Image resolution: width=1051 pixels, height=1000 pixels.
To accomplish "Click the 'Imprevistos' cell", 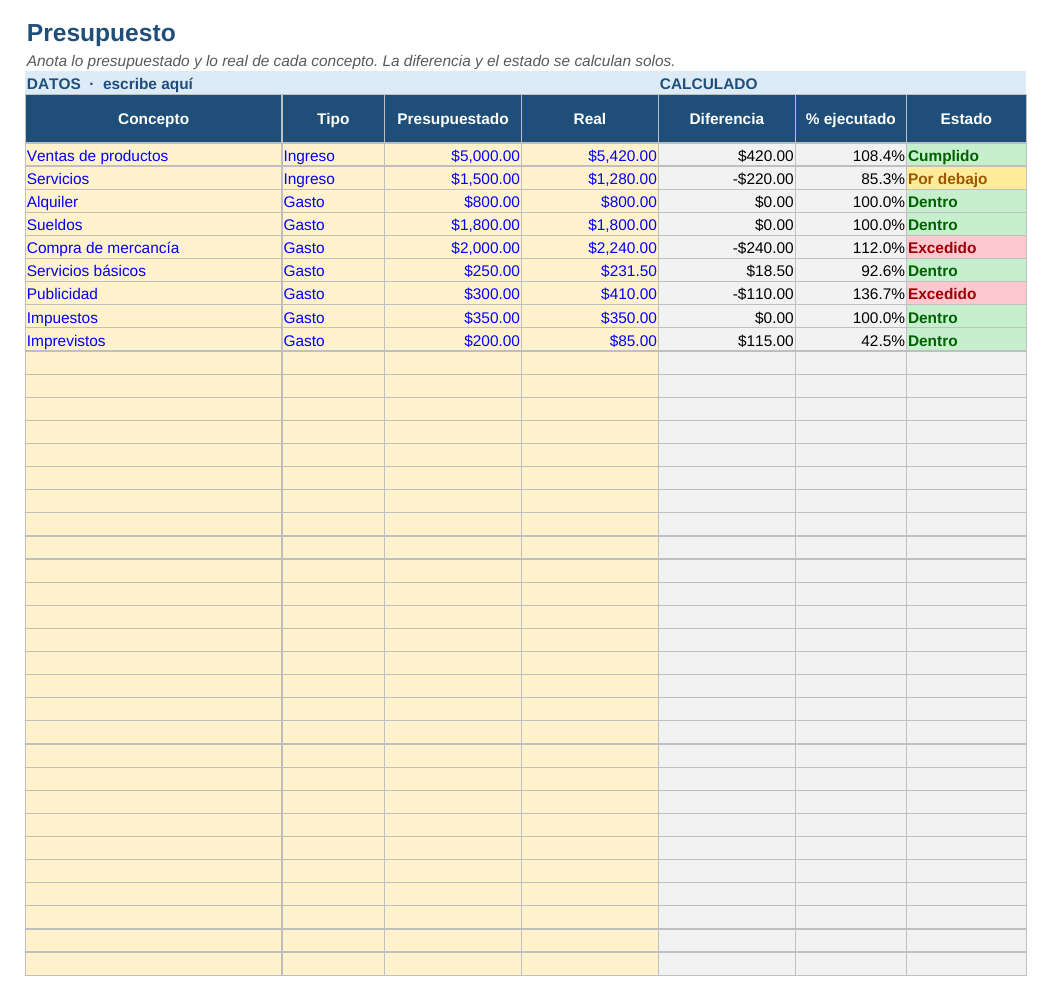I will (153, 340).
